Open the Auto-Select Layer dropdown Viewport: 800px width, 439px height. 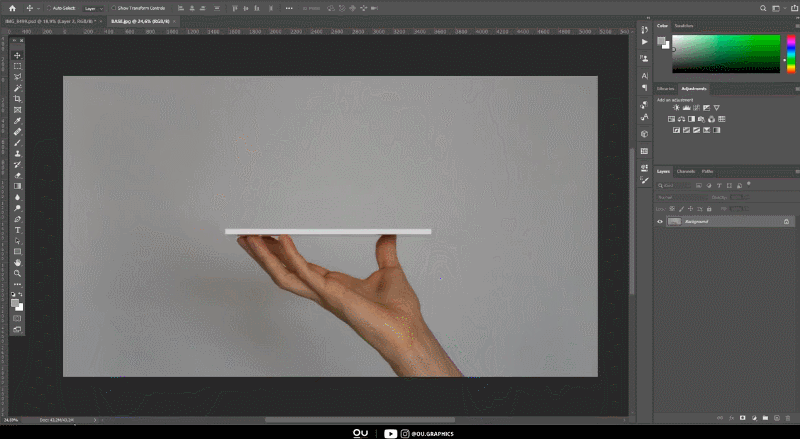tap(91, 8)
